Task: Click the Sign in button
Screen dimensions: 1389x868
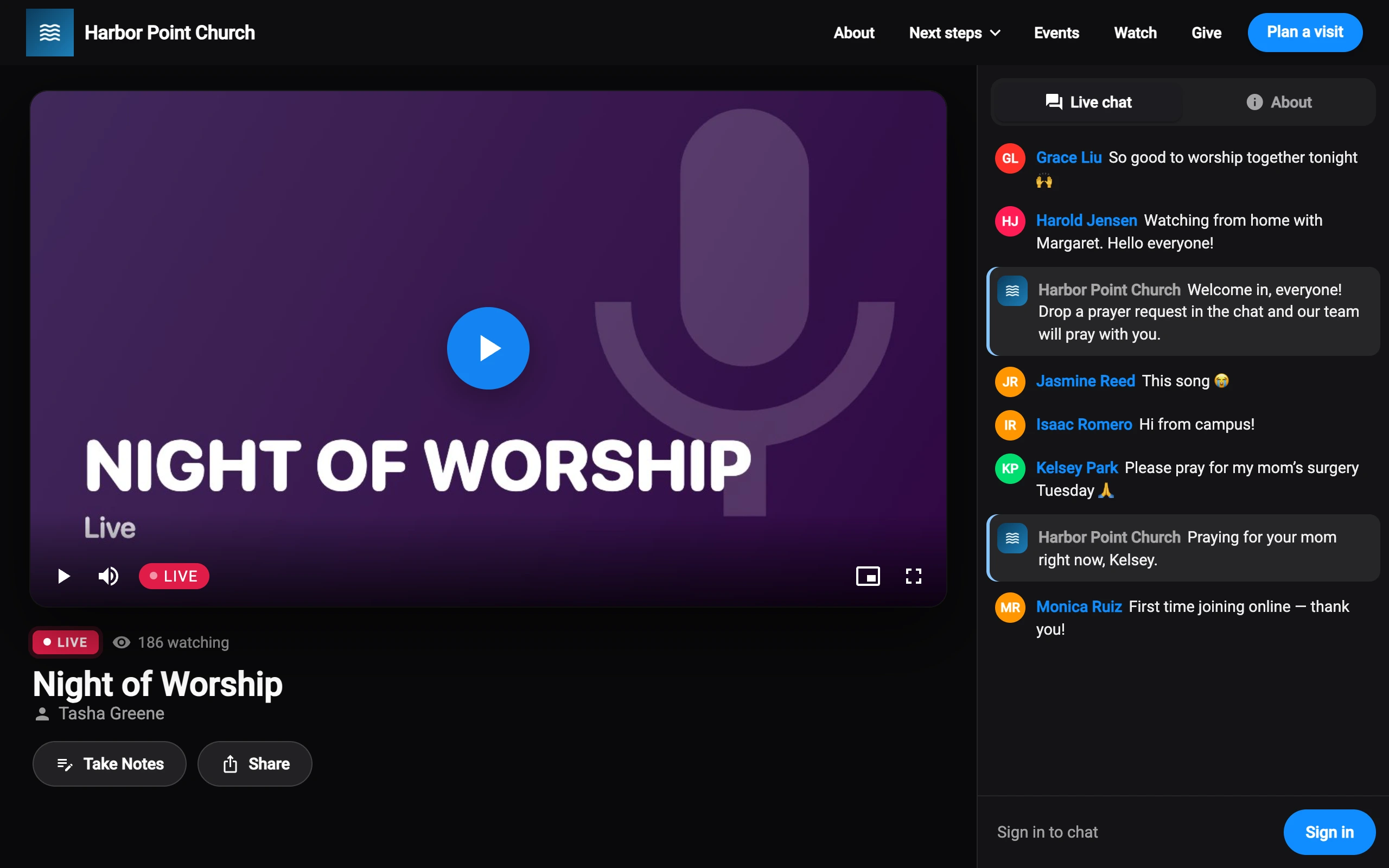Action: pyautogui.click(x=1329, y=832)
